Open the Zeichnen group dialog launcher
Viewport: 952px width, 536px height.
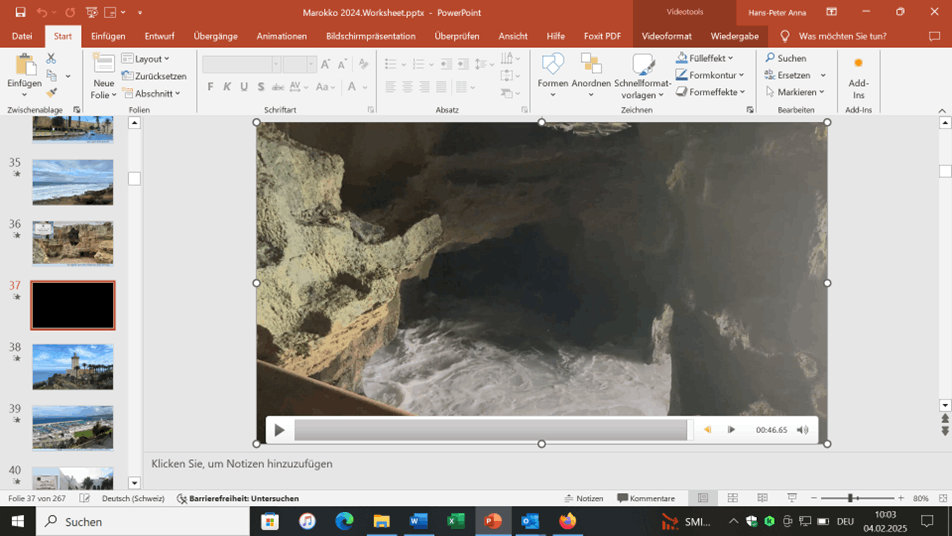click(750, 110)
